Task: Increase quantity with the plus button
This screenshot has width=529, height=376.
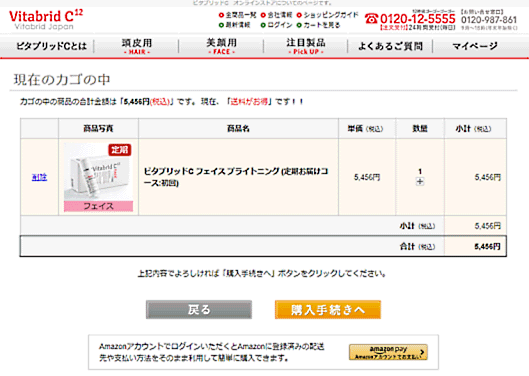Action: (420, 182)
